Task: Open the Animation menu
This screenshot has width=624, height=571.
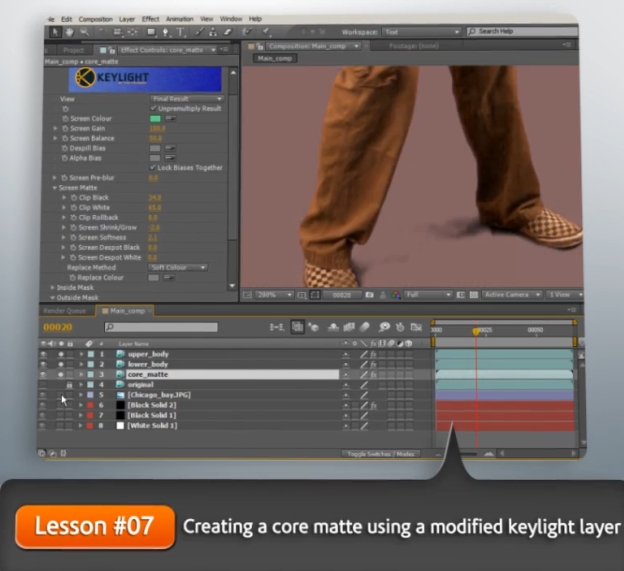Action: [x=179, y=19]
